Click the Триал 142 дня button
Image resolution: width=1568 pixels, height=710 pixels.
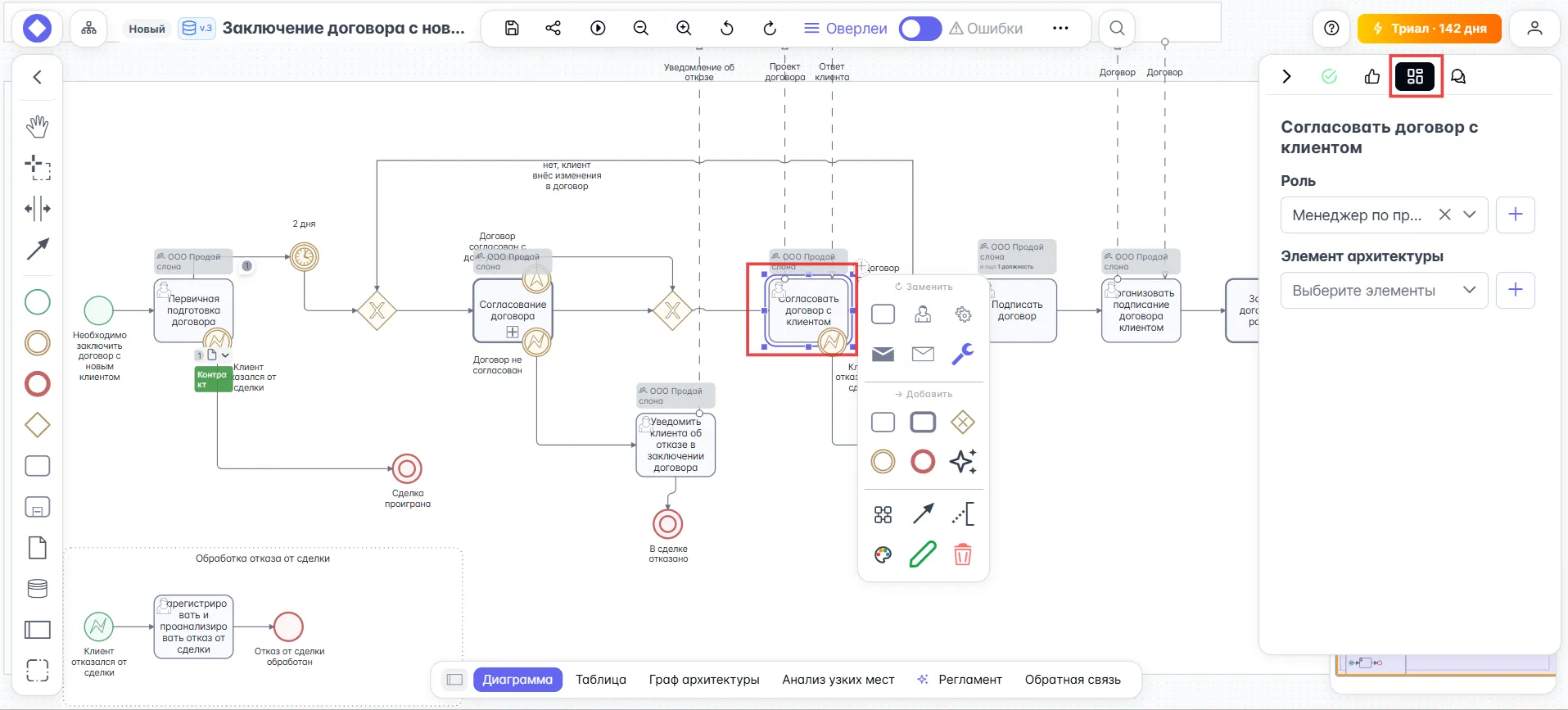pos(1429,29)
